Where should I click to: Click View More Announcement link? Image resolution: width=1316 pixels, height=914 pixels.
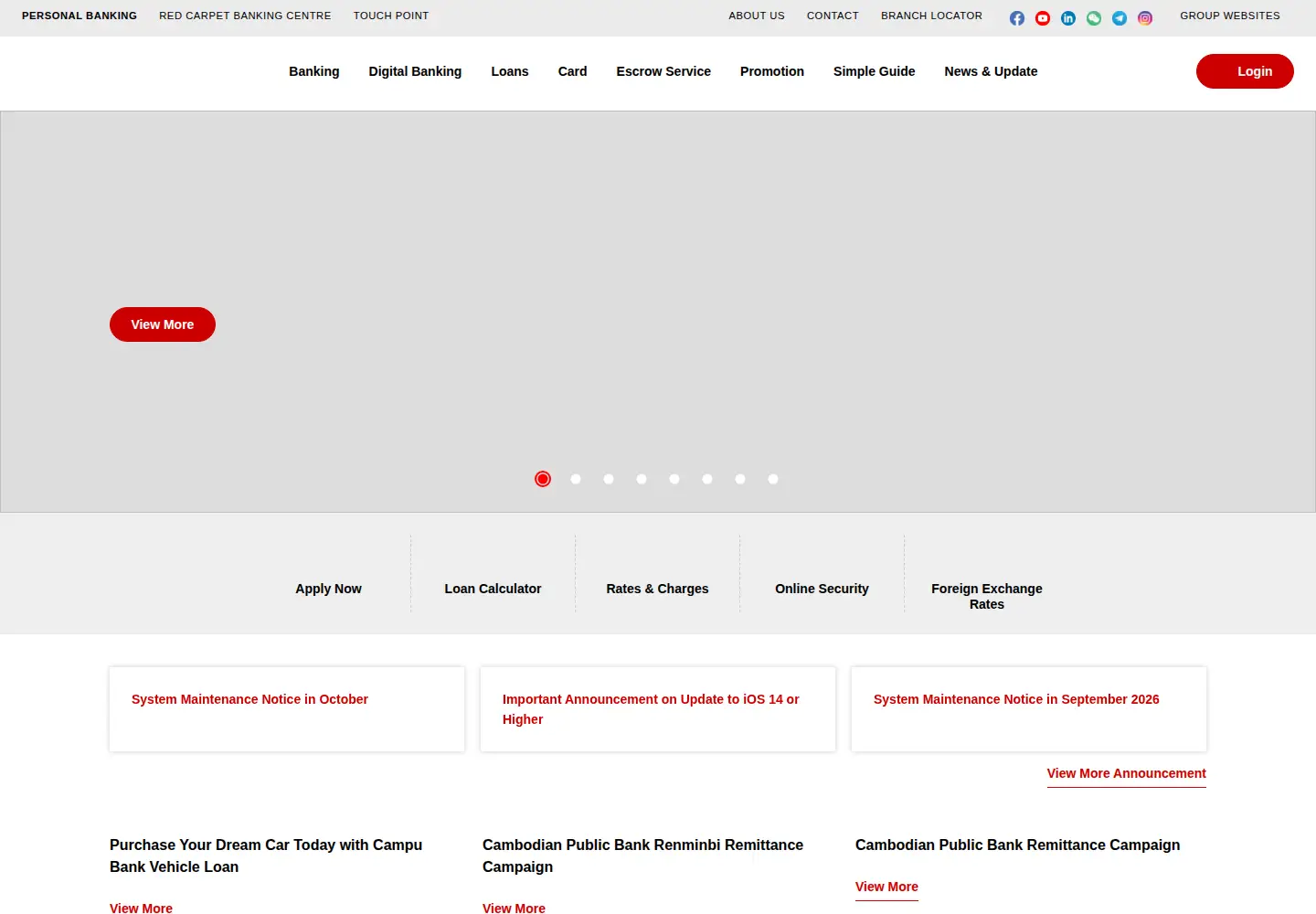coord(1127,773)
